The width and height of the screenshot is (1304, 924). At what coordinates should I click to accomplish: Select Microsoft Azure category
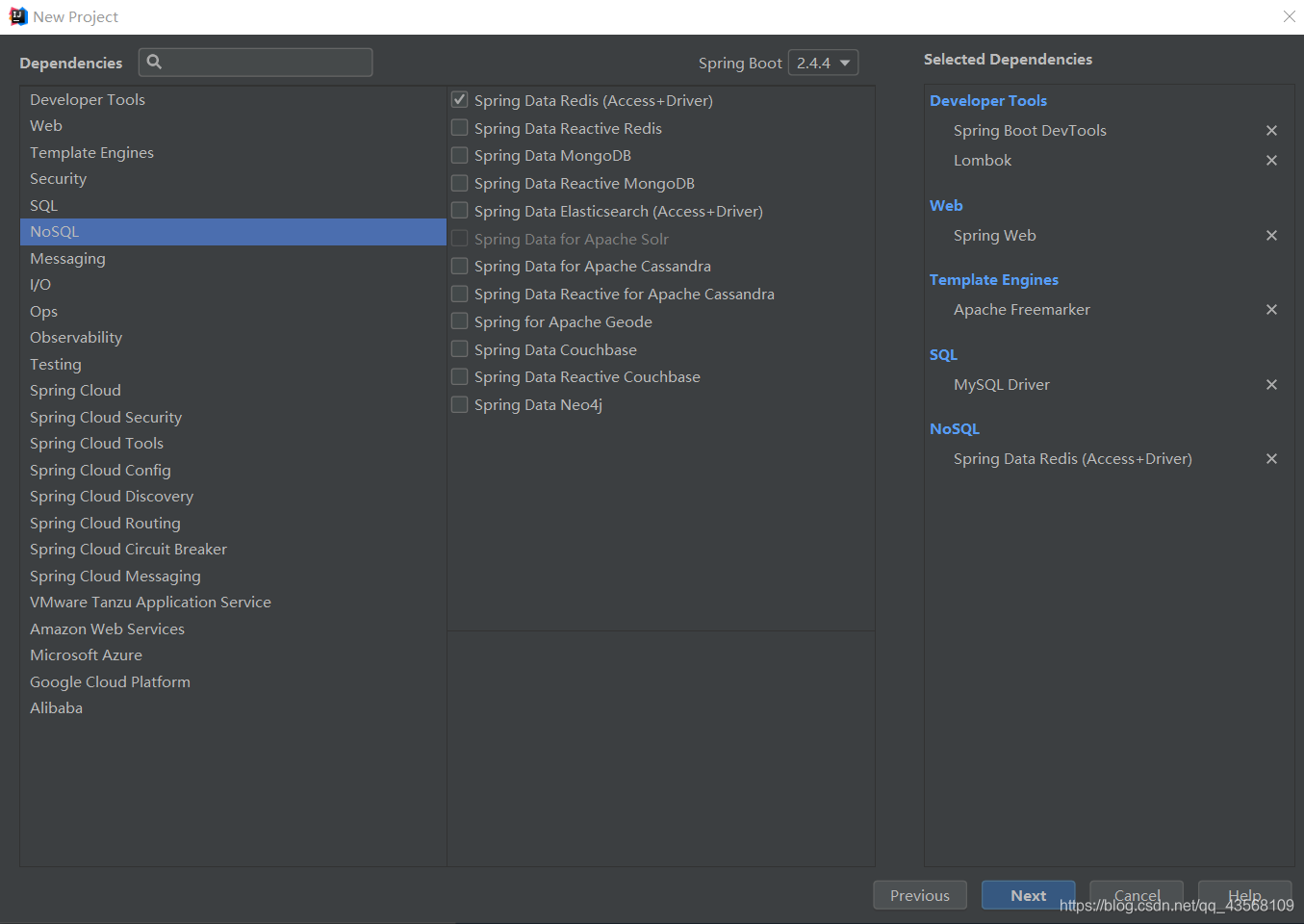[x=233, y=655]
